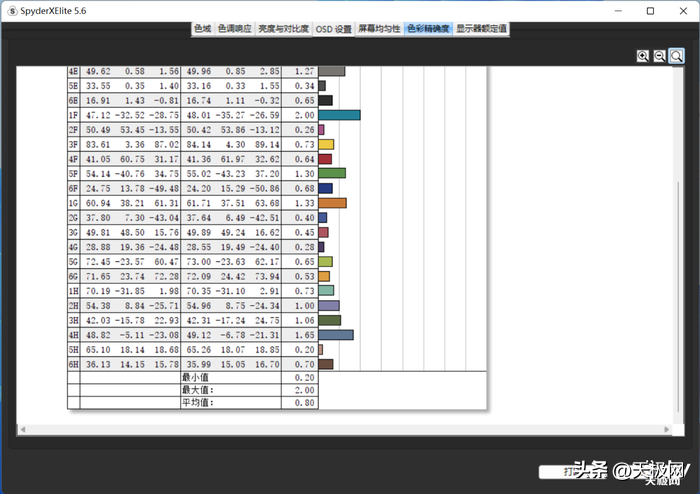Open the 屏幕均匀性 tab
This screenshot has width=700, height=494.
(379, 29)
